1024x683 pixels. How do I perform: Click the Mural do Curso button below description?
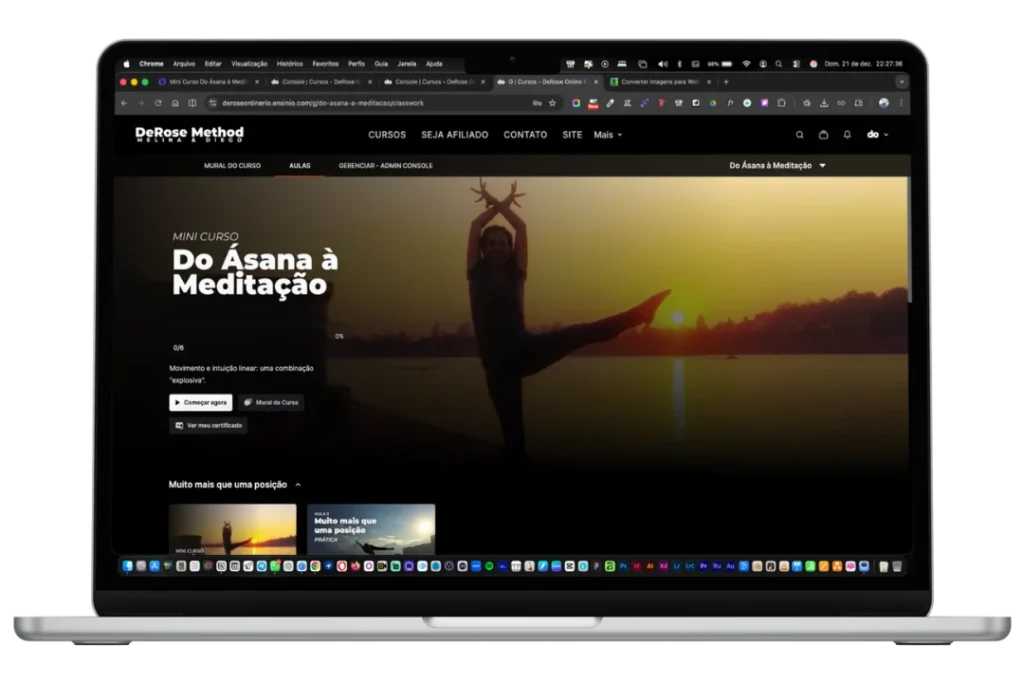[271, 403]
